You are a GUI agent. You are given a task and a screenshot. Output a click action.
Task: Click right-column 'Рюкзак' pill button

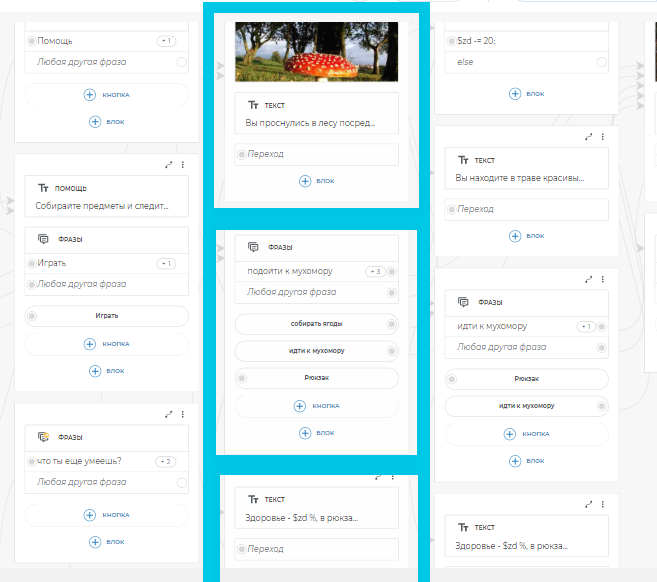pyautogui.click(x=527, y=379)
